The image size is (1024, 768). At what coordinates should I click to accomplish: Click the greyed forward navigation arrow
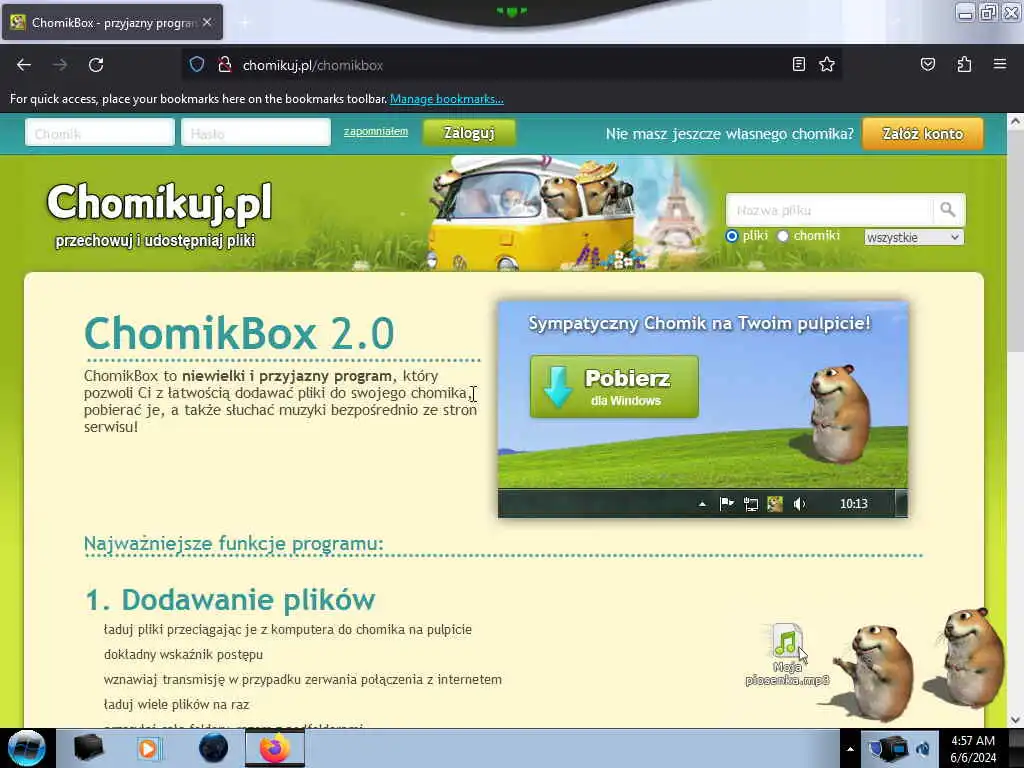tap(60, 65)
